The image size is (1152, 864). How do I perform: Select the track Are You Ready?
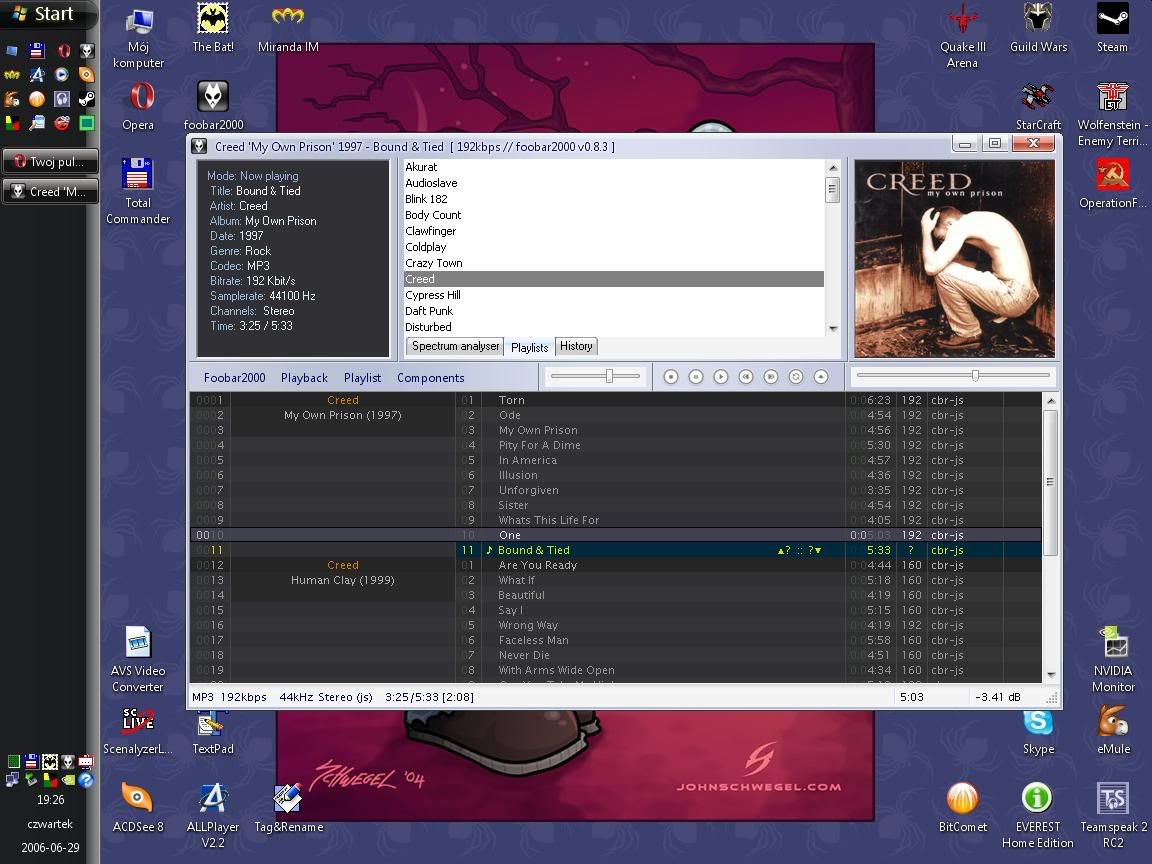point(615,565)
